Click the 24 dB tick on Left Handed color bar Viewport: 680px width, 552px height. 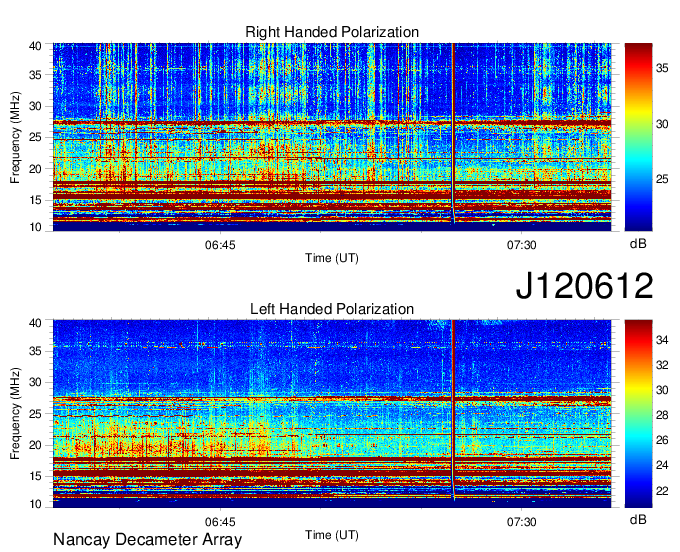click(x=662, y=465)
